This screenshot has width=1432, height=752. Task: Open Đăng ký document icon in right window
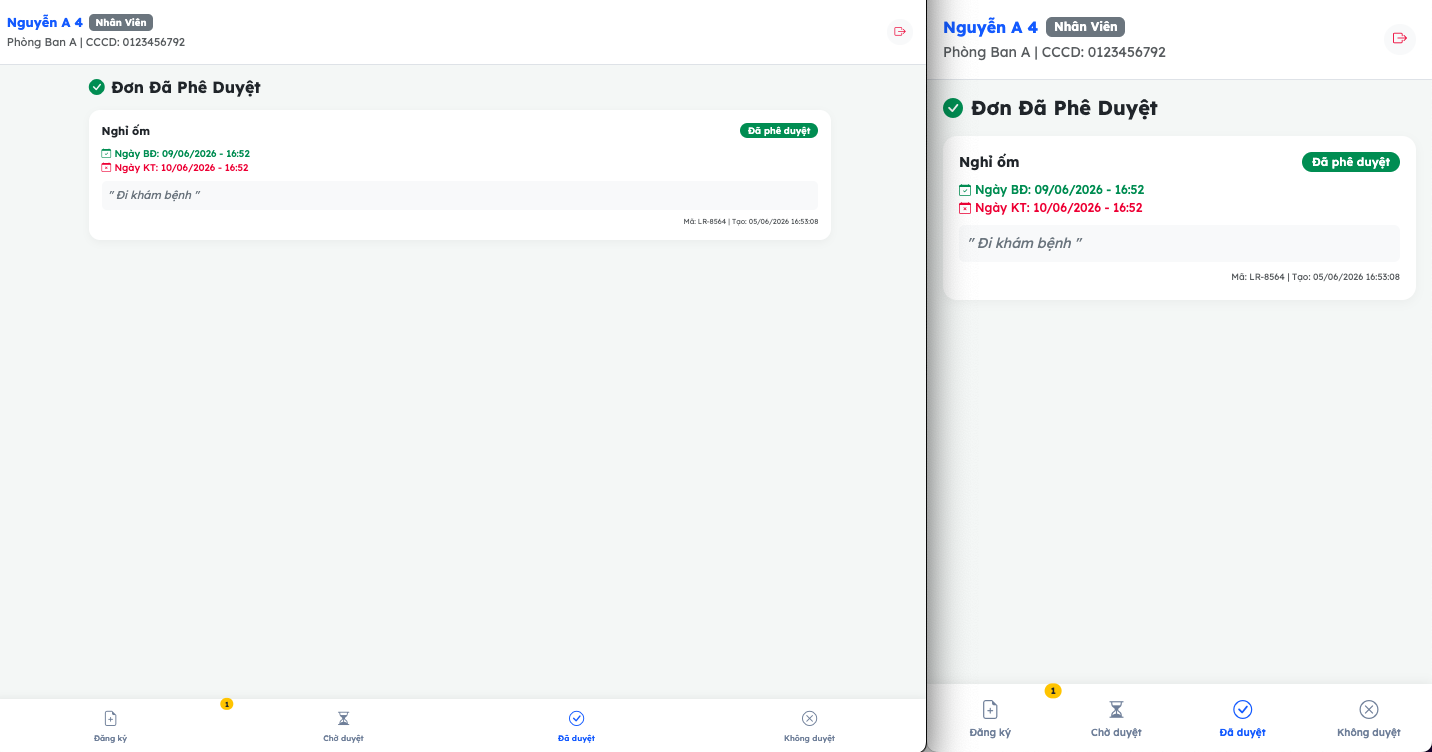coord(990,709)
